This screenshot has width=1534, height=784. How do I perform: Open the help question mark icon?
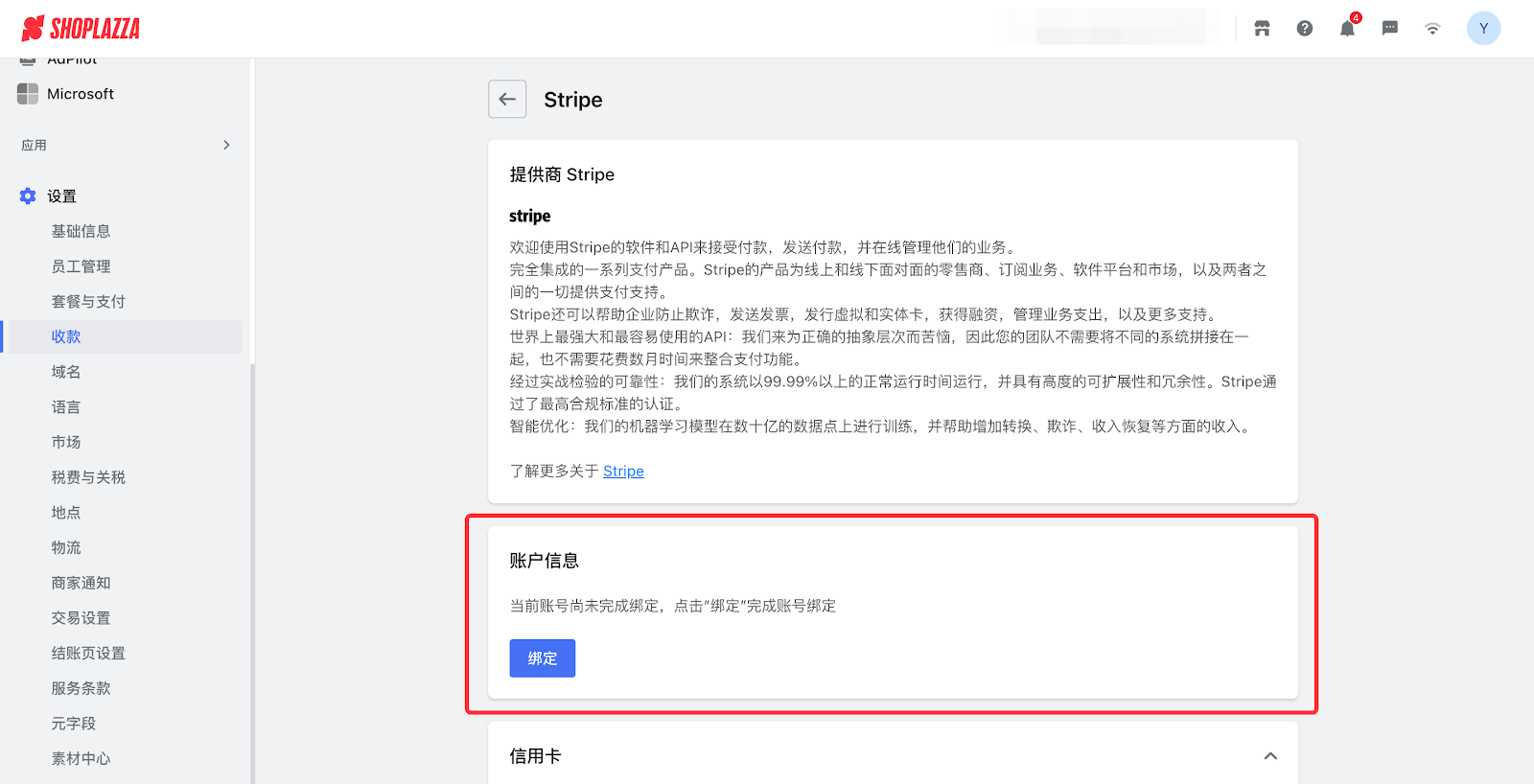point(1304,29)
